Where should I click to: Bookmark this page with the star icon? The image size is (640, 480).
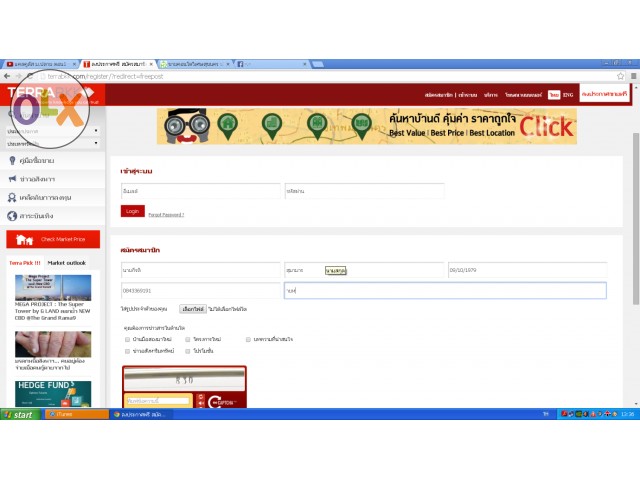620,76
